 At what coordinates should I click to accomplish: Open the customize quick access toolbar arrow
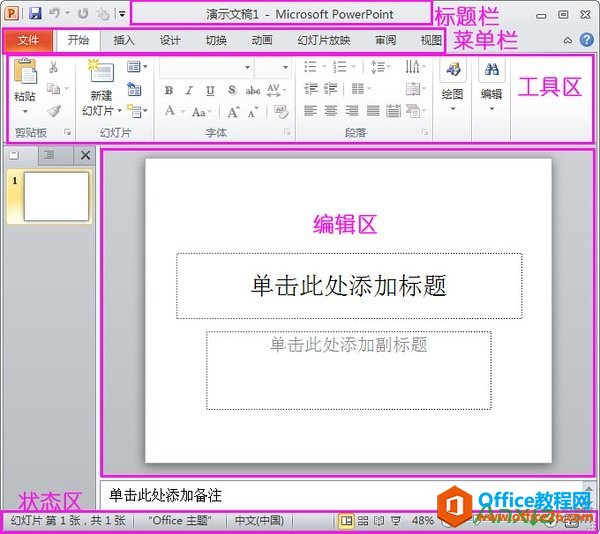pos(122,14)
